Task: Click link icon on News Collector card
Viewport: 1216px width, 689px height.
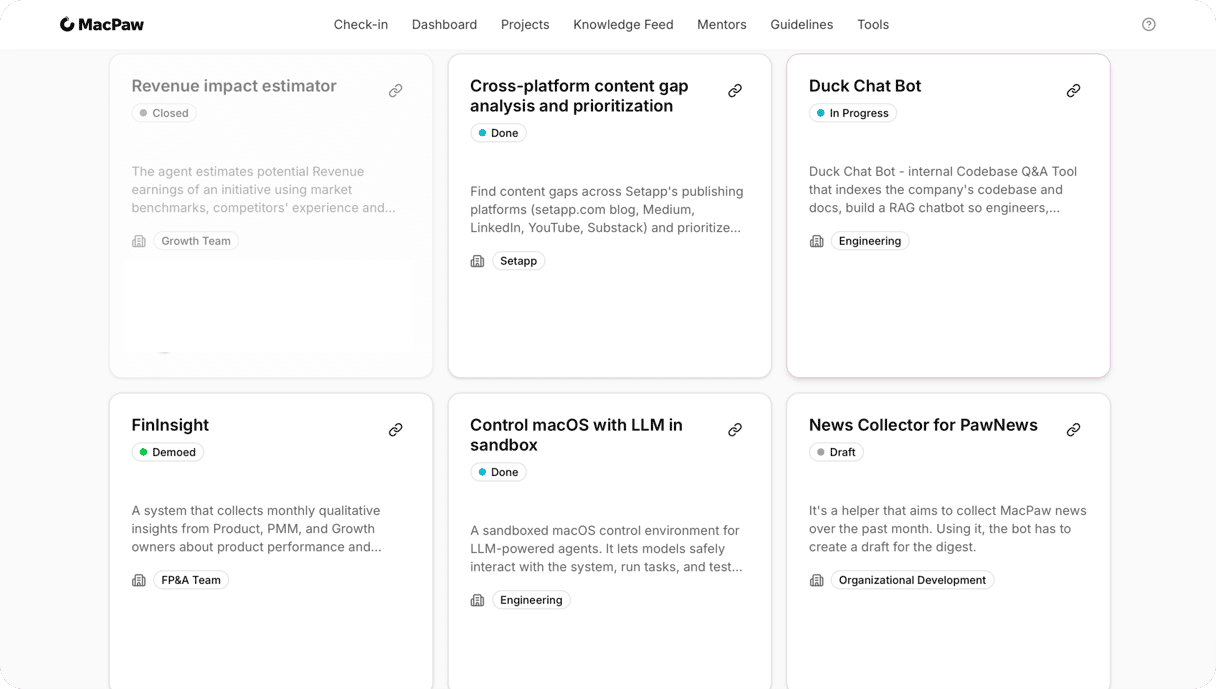Action: click(1073, 430)
